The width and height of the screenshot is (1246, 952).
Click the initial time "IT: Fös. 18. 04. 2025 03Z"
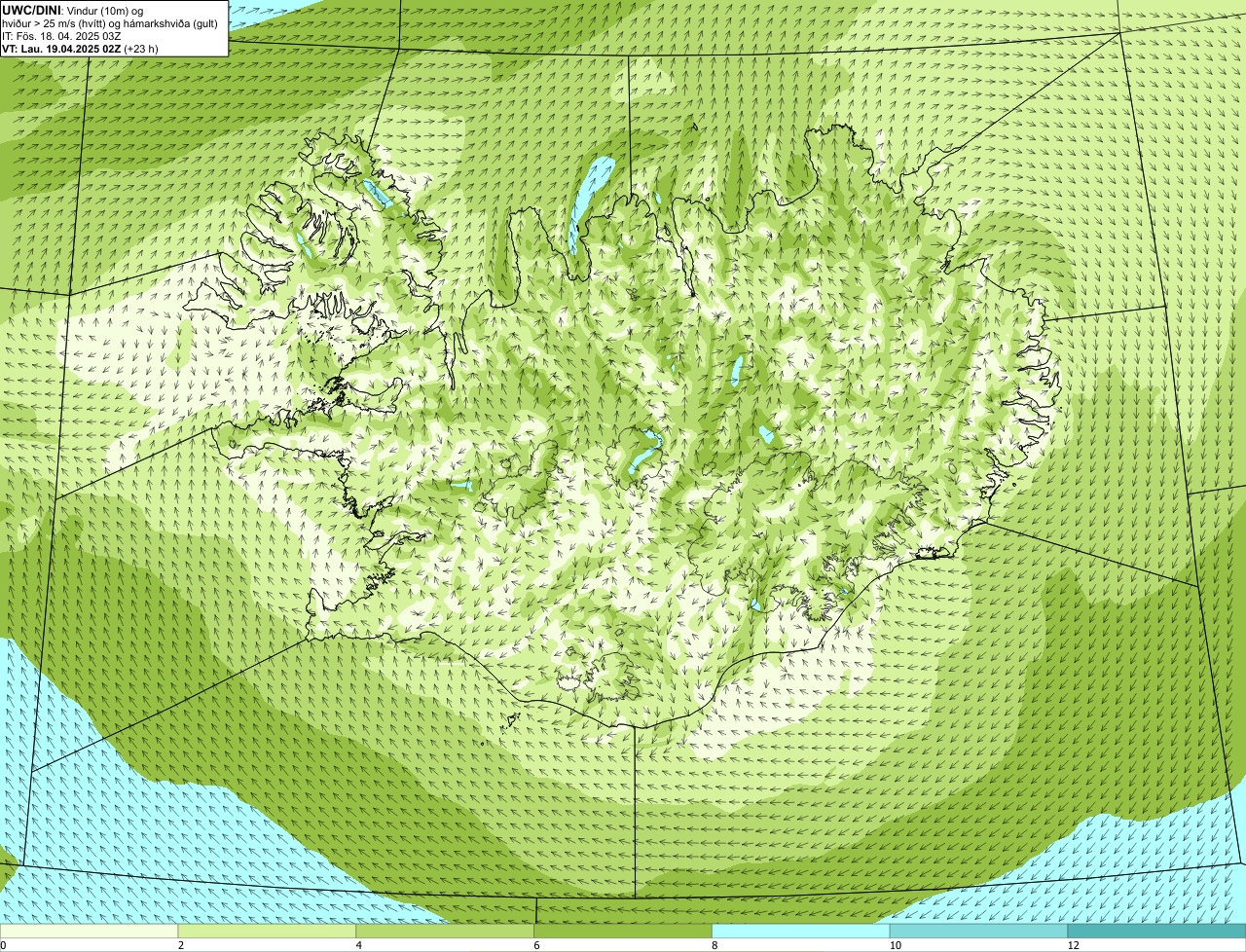point(62,35)
